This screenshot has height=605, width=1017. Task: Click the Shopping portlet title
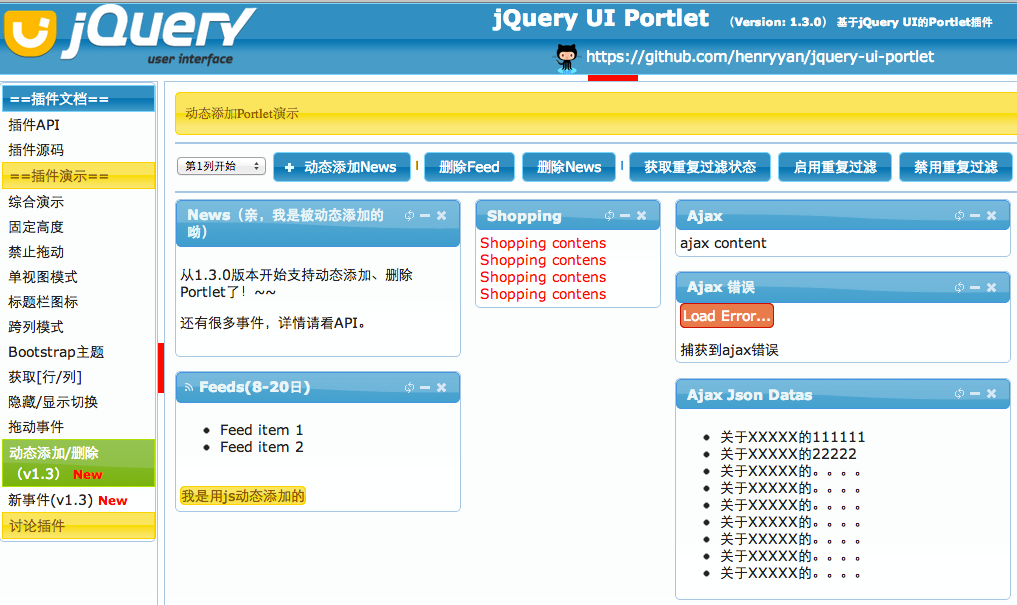click(x=524, y=216)
